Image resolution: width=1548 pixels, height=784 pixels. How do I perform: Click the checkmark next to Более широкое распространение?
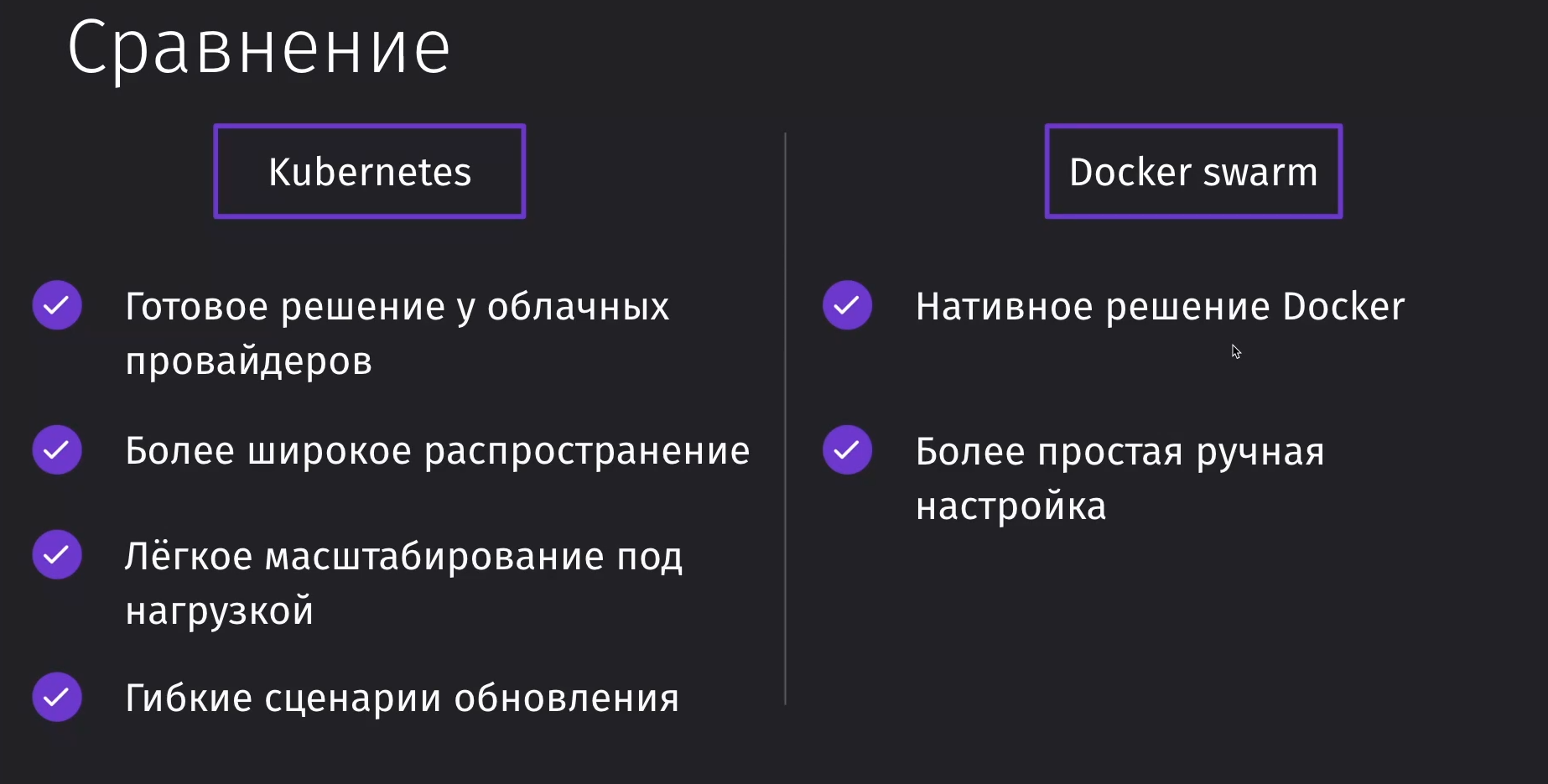(x=57, y=449)
